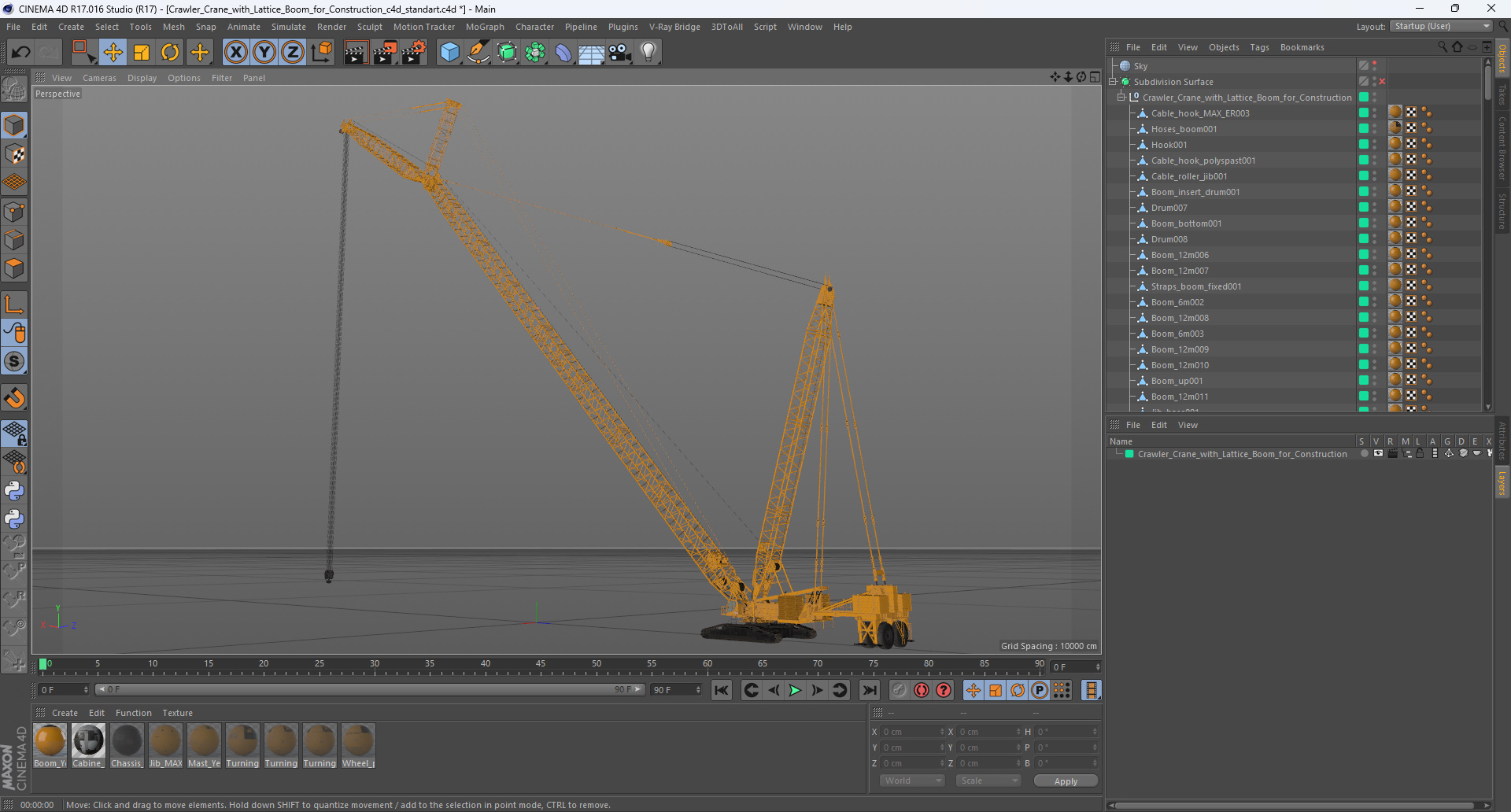This screenshot has height=812, width=1511.
Task: Click the Make Editable icon
Action: coord(14,90)
